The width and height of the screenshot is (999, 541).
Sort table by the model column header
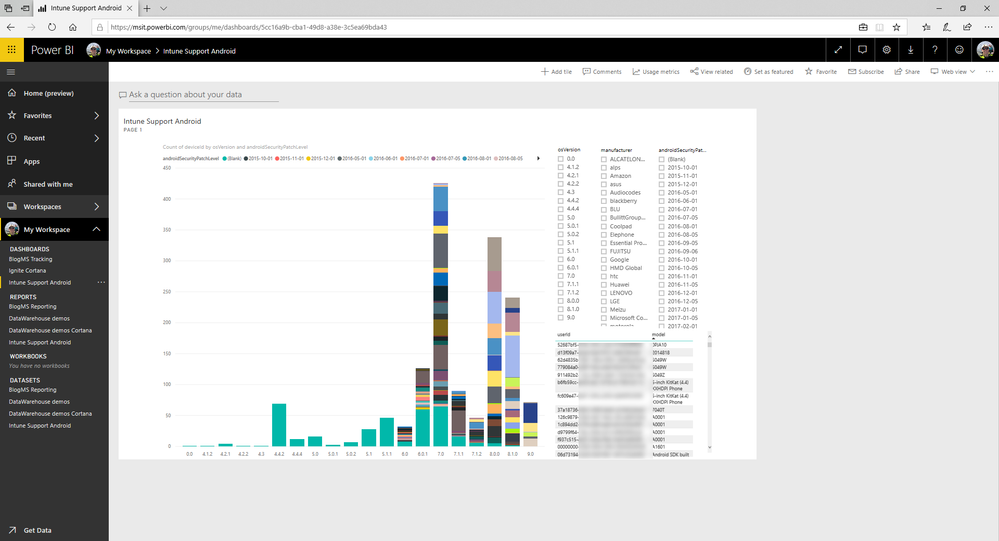pyautogui.click(x=658, y=335)
